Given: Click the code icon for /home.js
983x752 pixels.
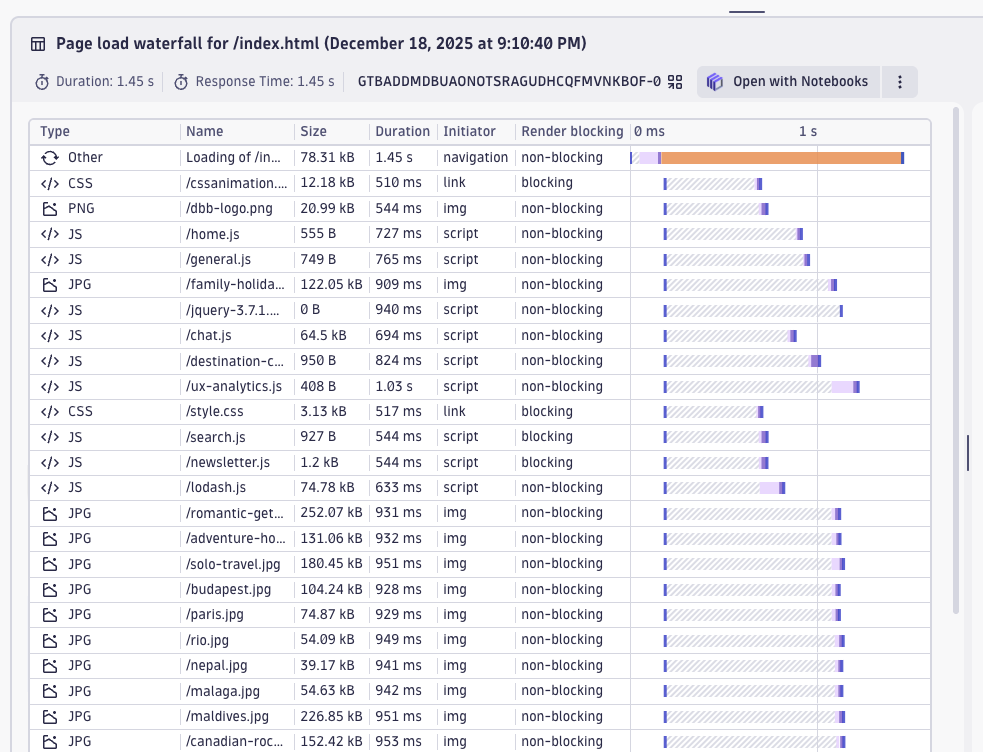Looking at the screenshot, I should click(52, 233).
